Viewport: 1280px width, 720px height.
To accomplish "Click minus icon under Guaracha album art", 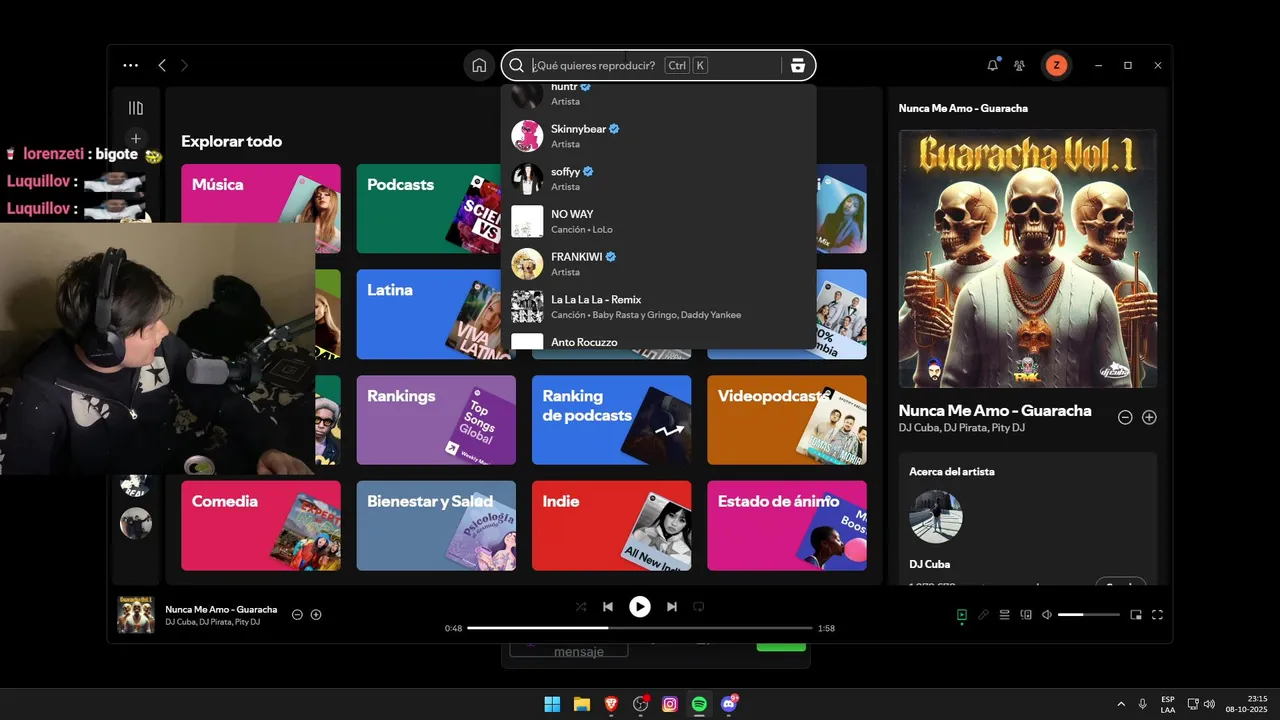I will (1125, 417).
